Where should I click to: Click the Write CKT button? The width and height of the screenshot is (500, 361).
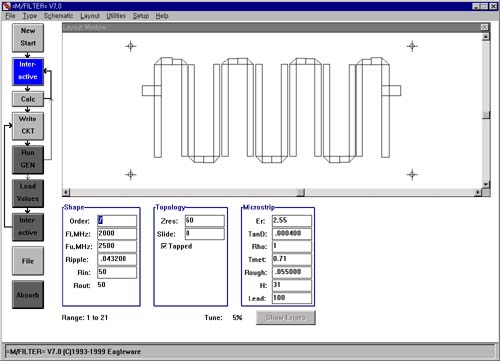(28, 126)
